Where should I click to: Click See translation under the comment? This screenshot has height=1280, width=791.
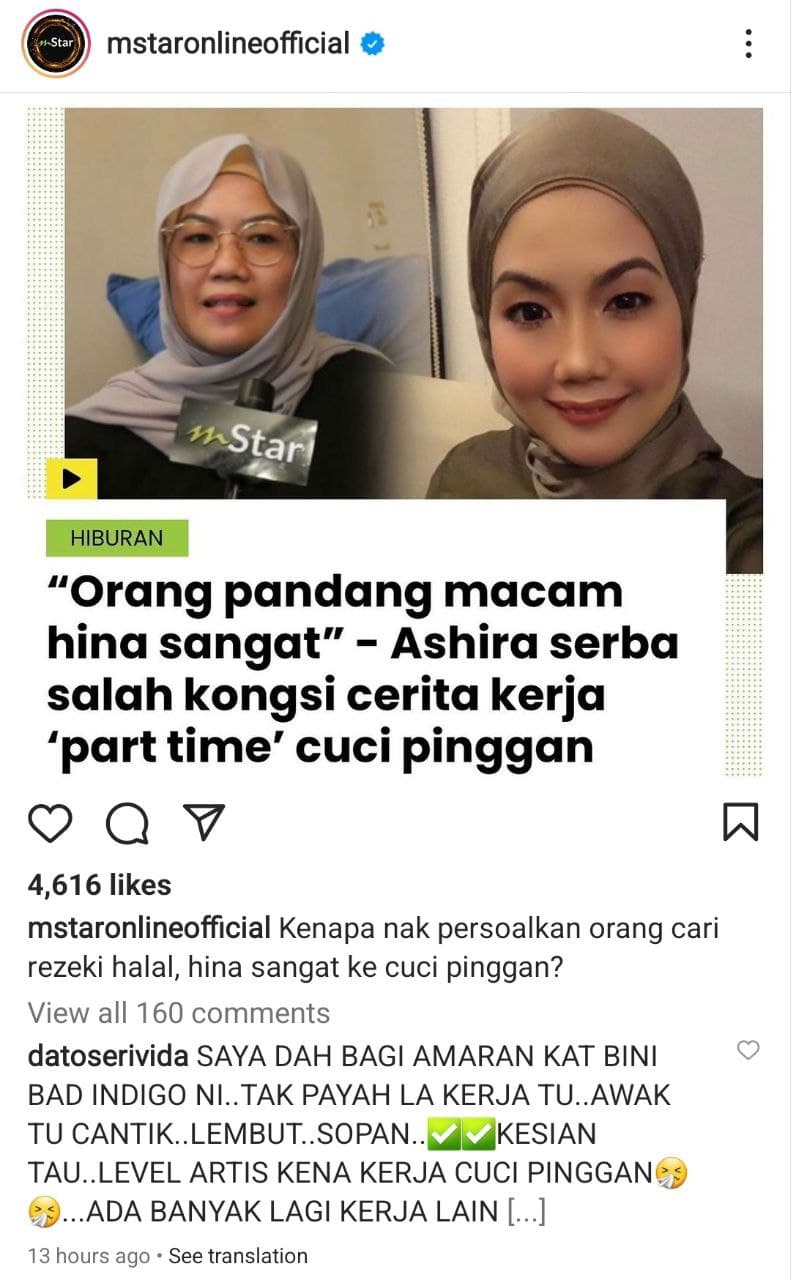click(x=238, y=1256)
